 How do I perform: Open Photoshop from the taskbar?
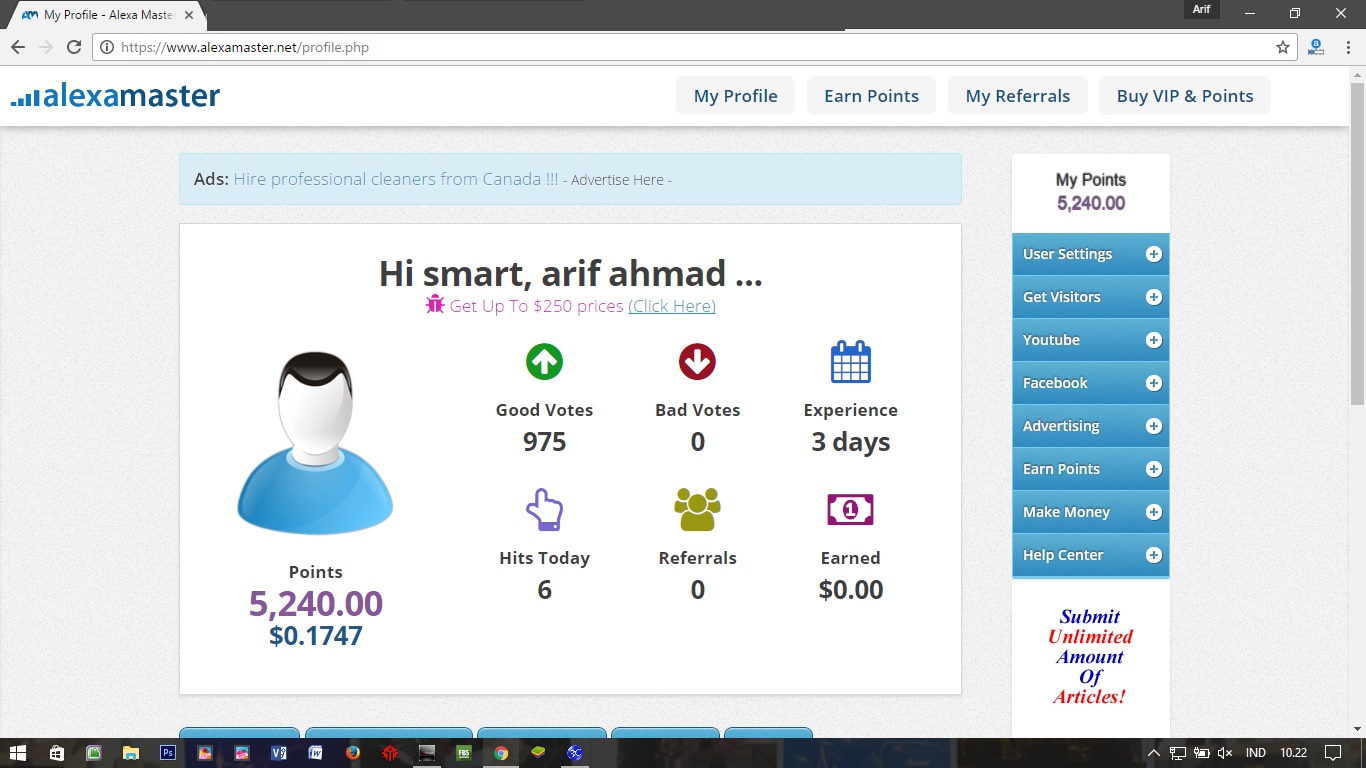coord(168,753)
